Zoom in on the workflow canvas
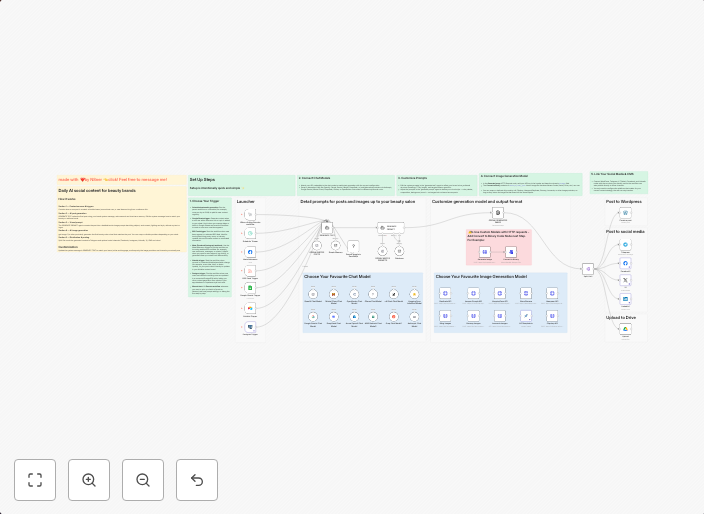 point(89,480)
